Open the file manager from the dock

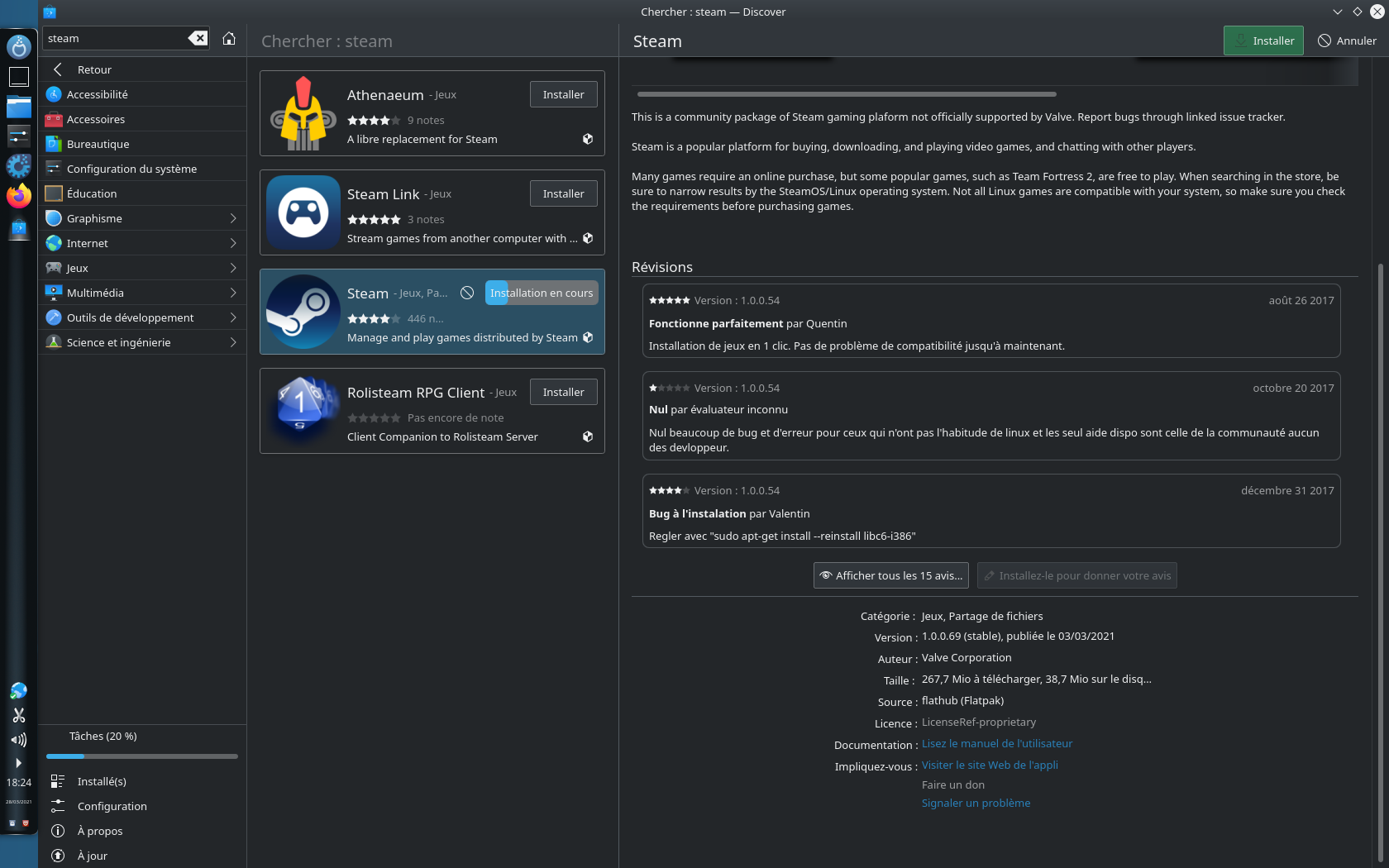18,107
